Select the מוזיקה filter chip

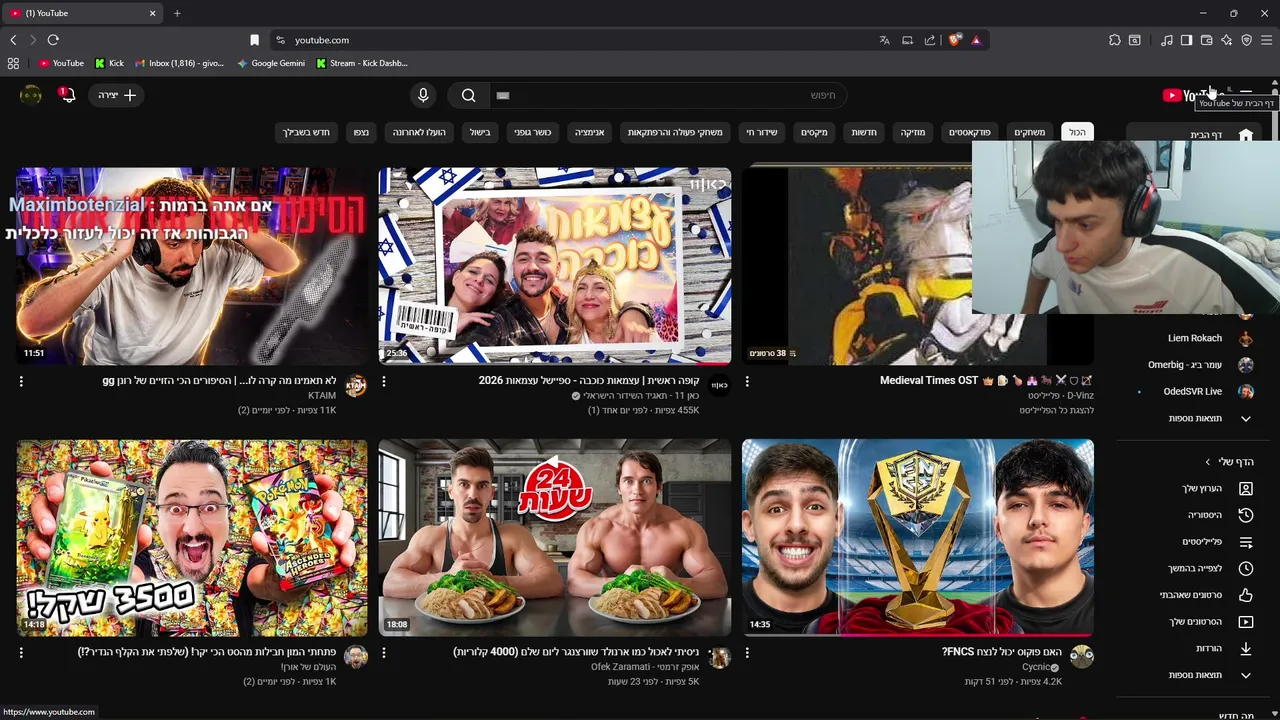(x=912, y=132)
